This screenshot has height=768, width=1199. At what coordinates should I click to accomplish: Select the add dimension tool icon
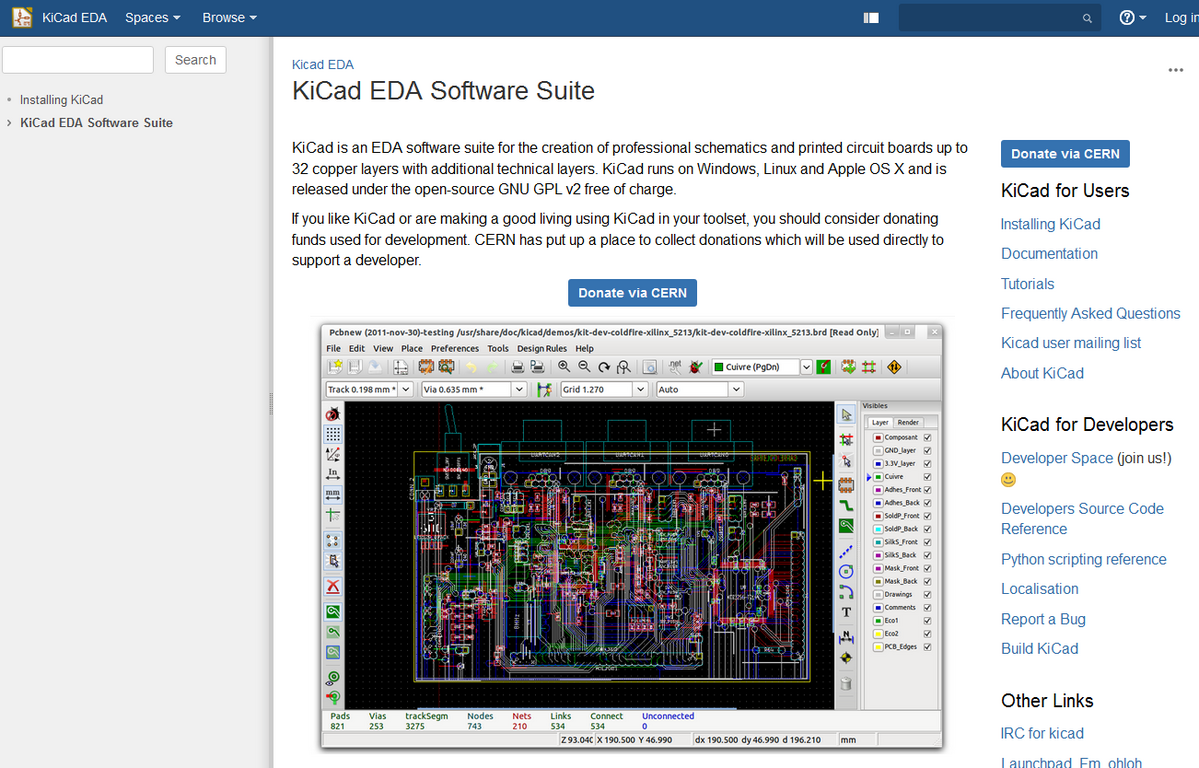pyautogui.click(x=846, y=635)
